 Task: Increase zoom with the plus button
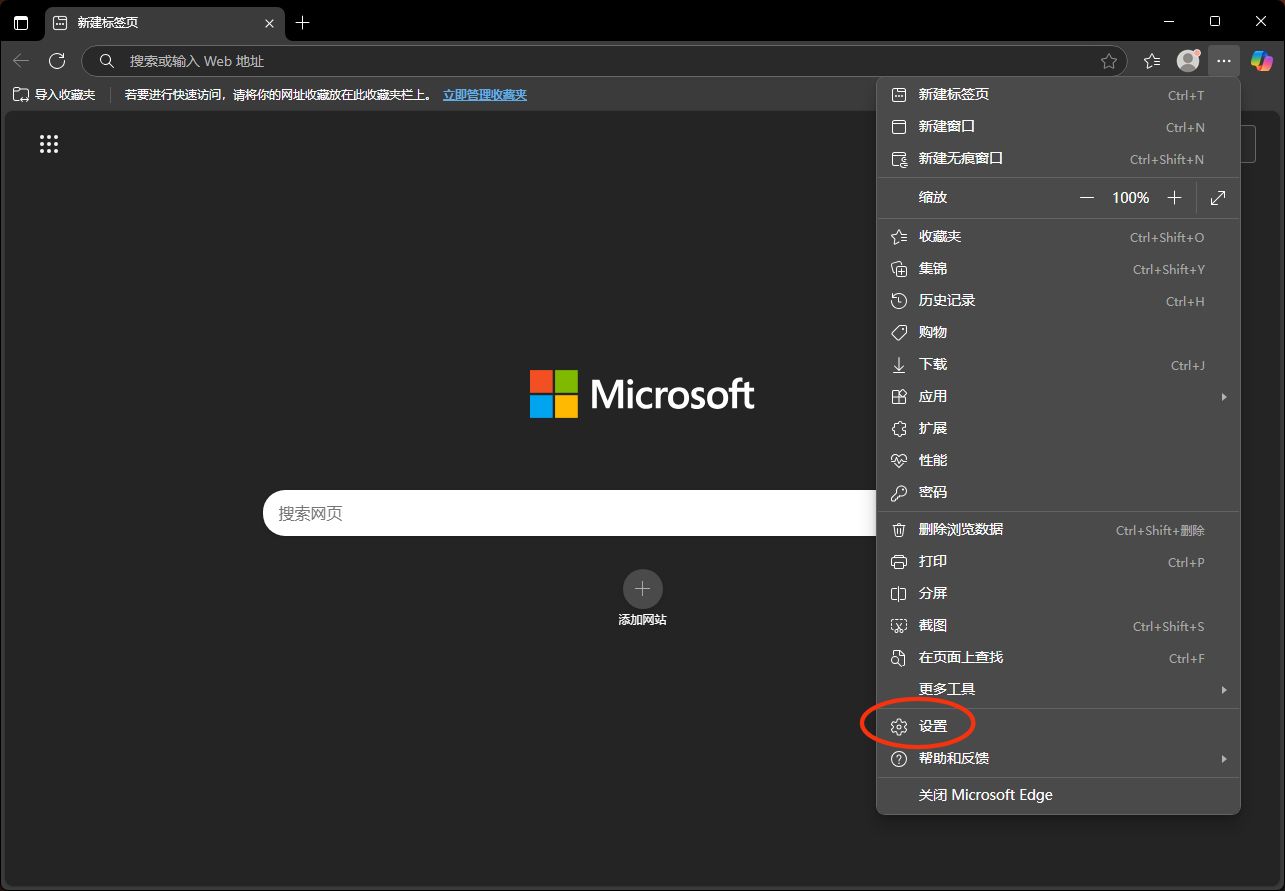(x=1175, y=198)
